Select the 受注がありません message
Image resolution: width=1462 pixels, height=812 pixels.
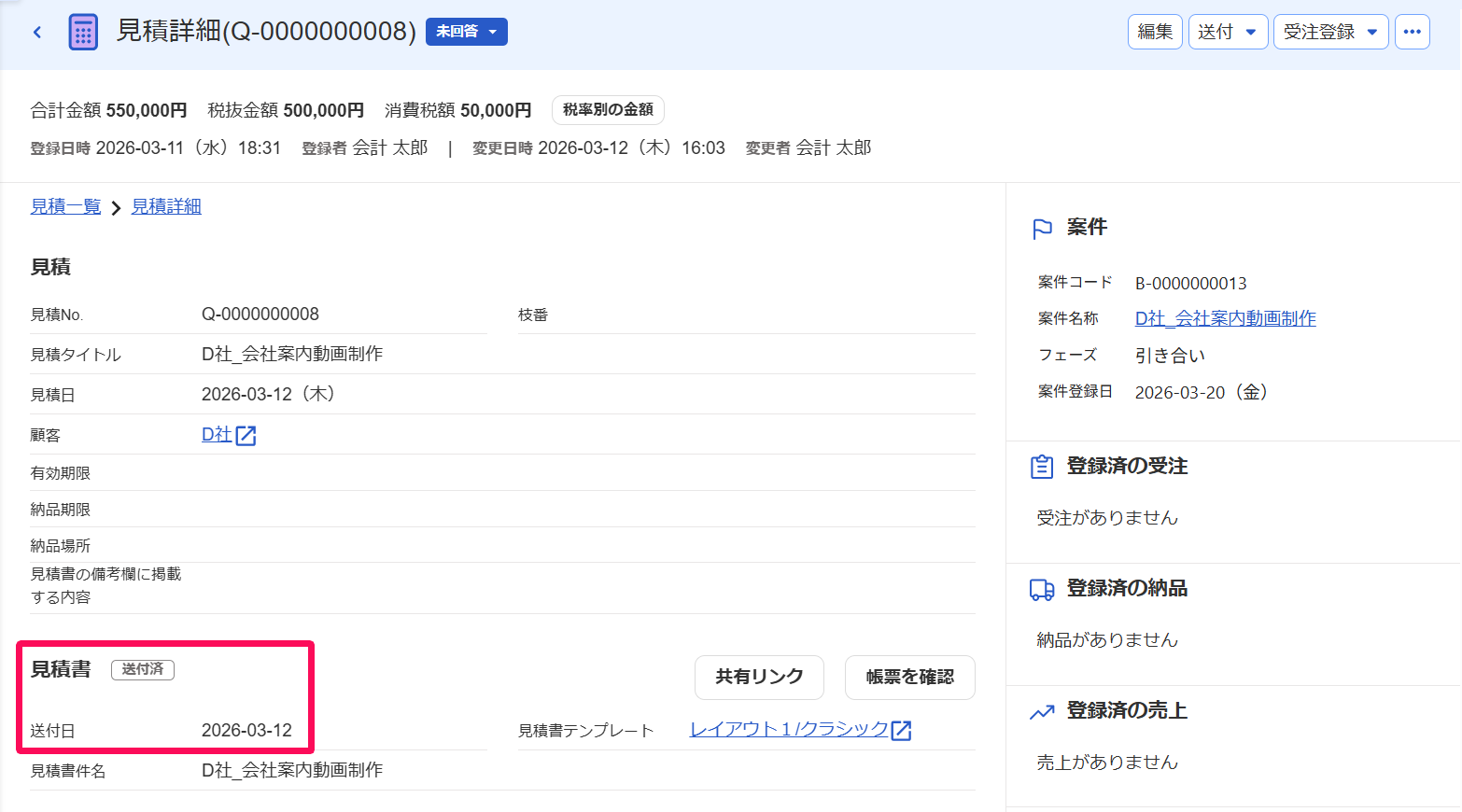point(1107,517)
